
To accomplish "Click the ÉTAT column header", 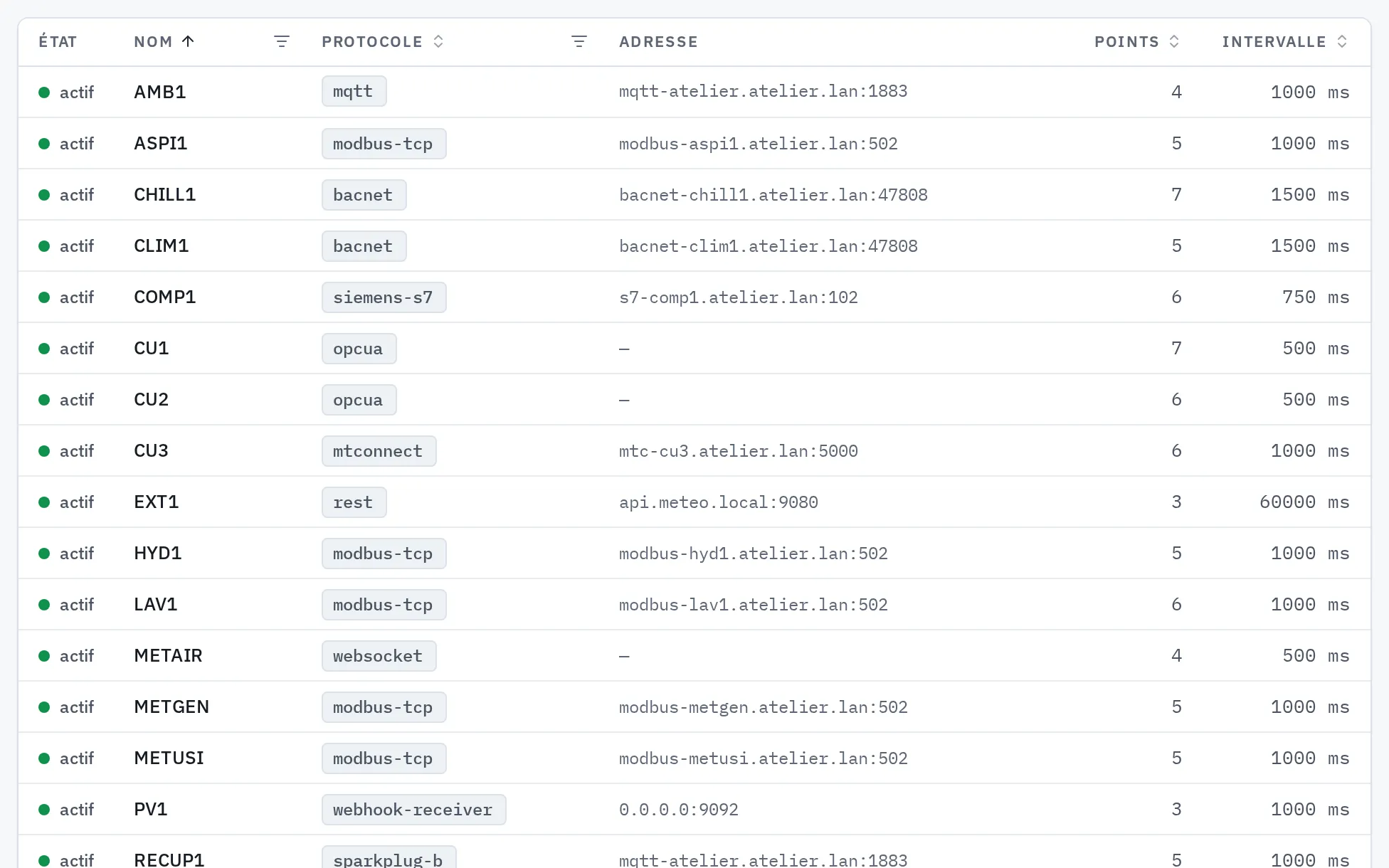I will click(x=58, y=41).
